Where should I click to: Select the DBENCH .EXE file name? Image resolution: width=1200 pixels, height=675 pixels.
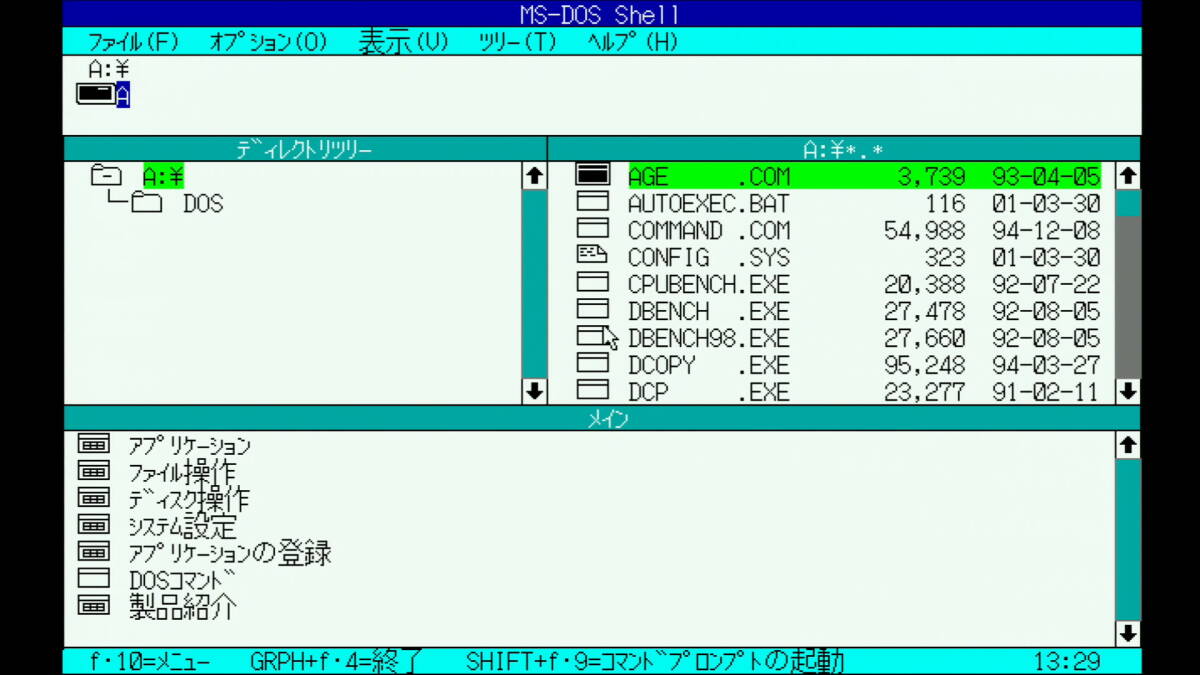tap(709, 311)
